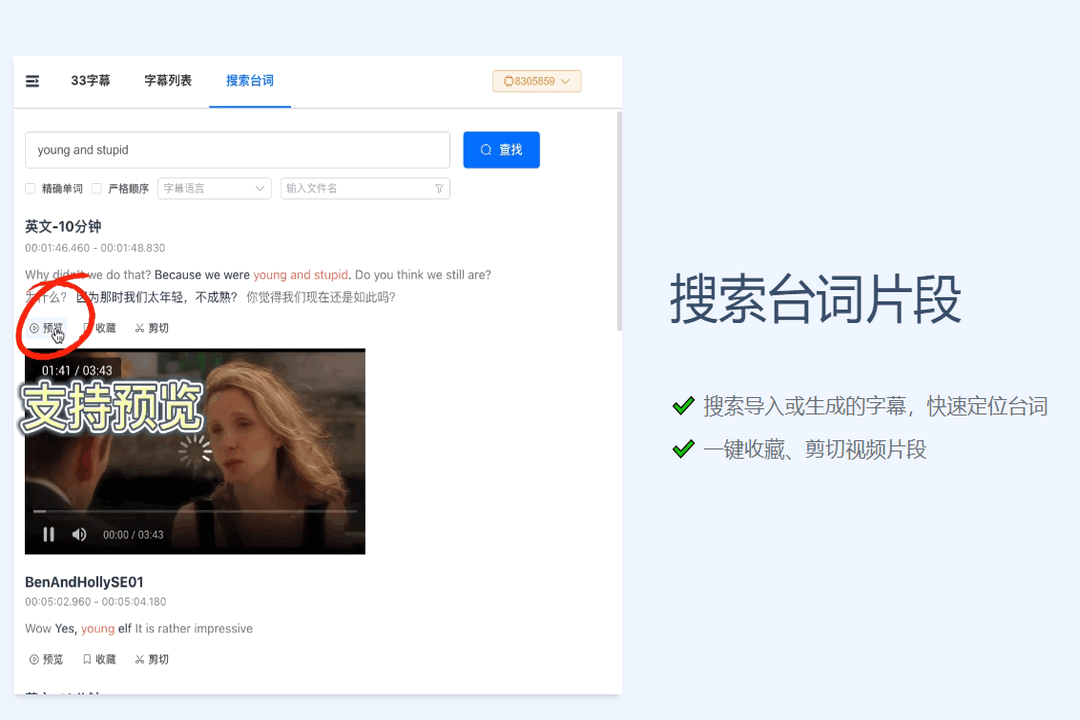Viewport: 1080px width, 720px height.
Task: Pause the video preview
Action: tap(48, 534)
